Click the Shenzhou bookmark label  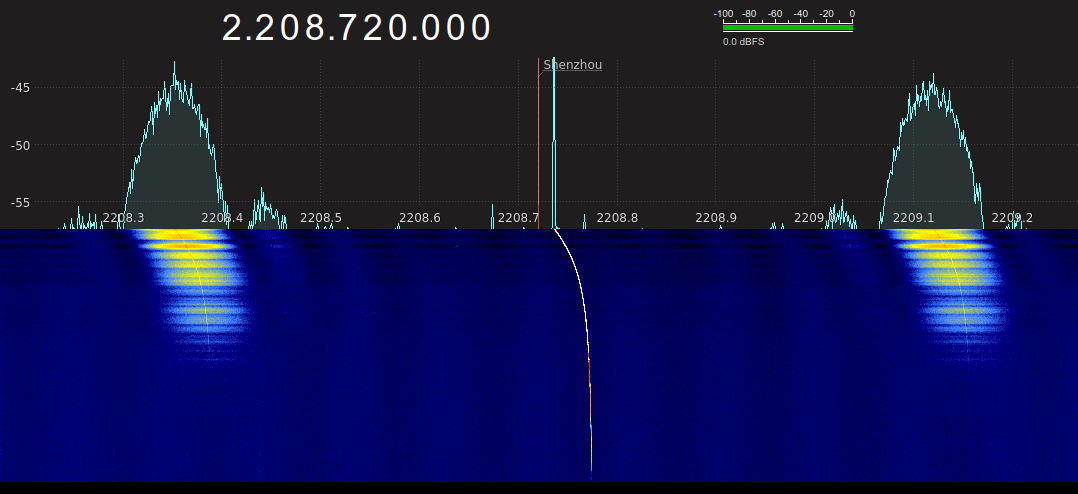[x=573, y=65]
